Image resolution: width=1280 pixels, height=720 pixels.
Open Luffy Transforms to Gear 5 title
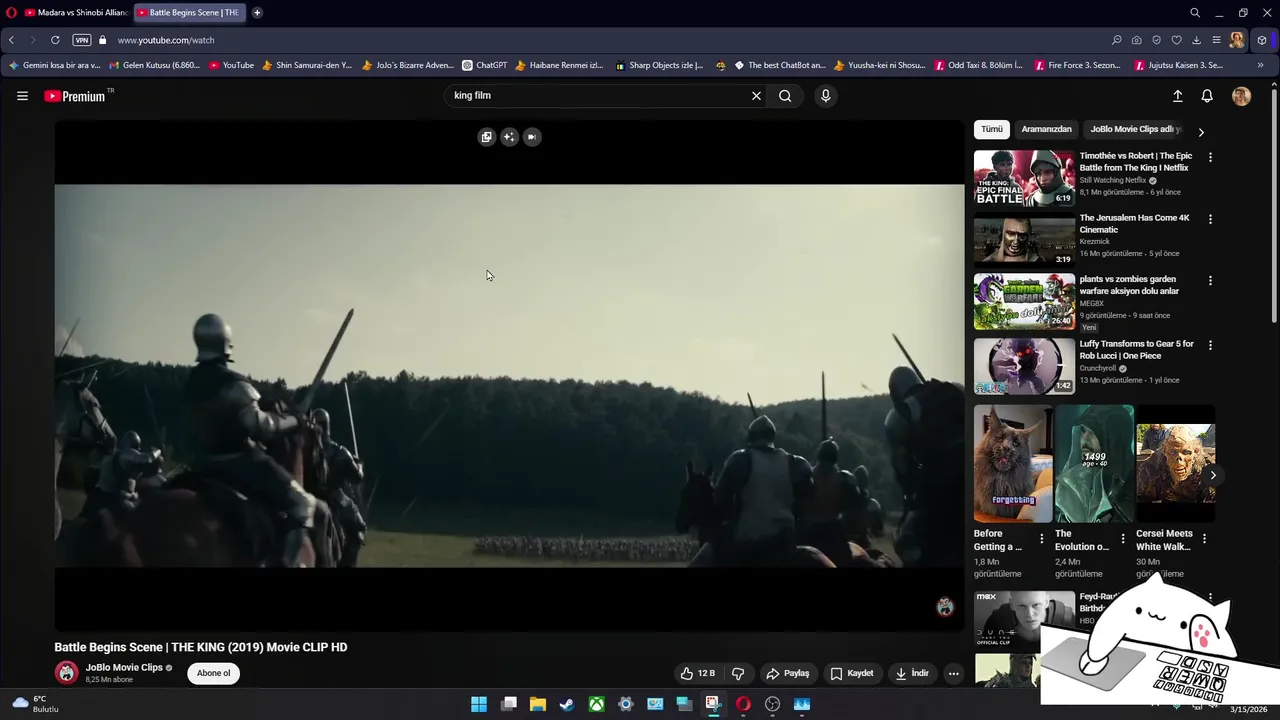tap(1136, 350)
